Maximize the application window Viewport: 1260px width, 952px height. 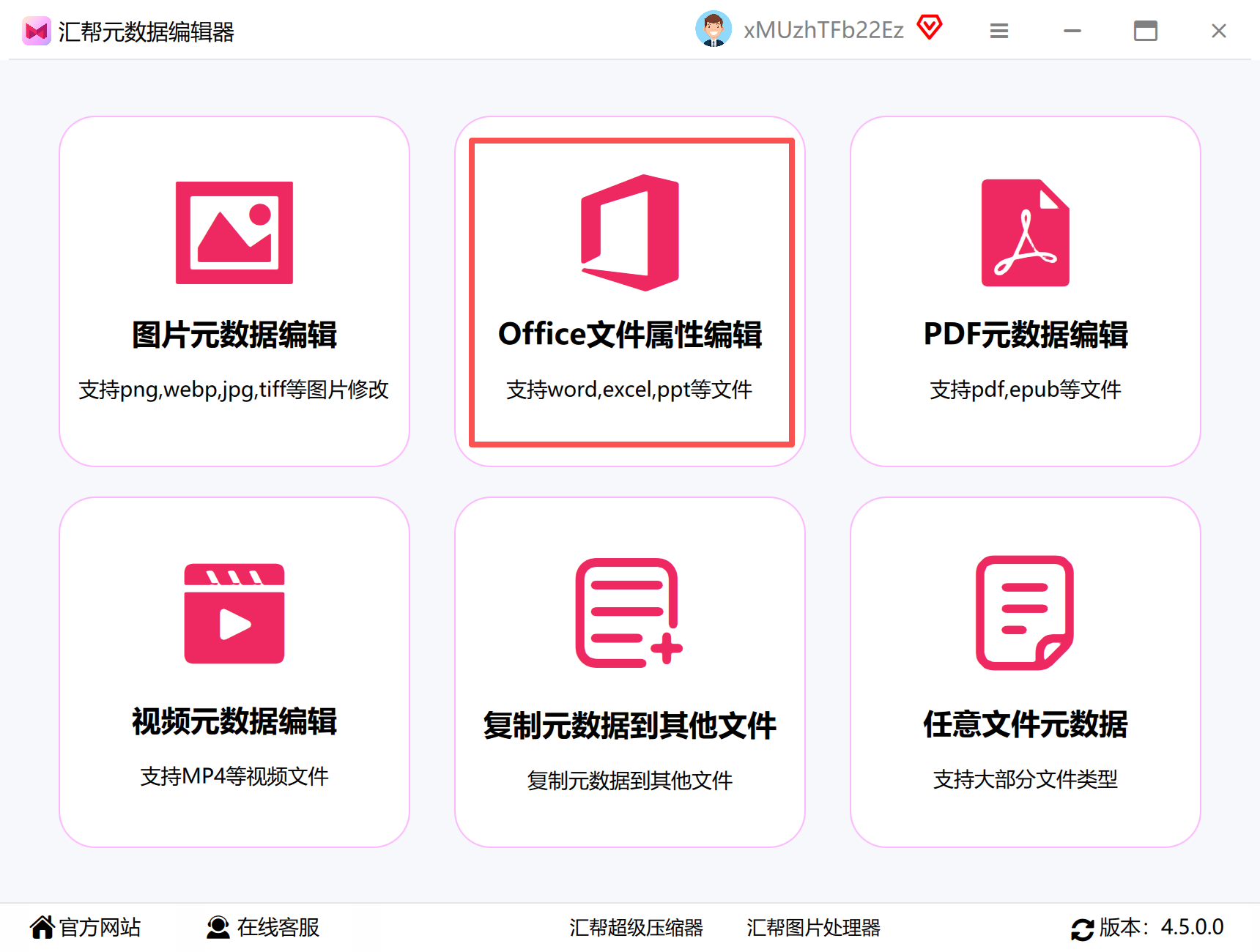click(1146, 31)
